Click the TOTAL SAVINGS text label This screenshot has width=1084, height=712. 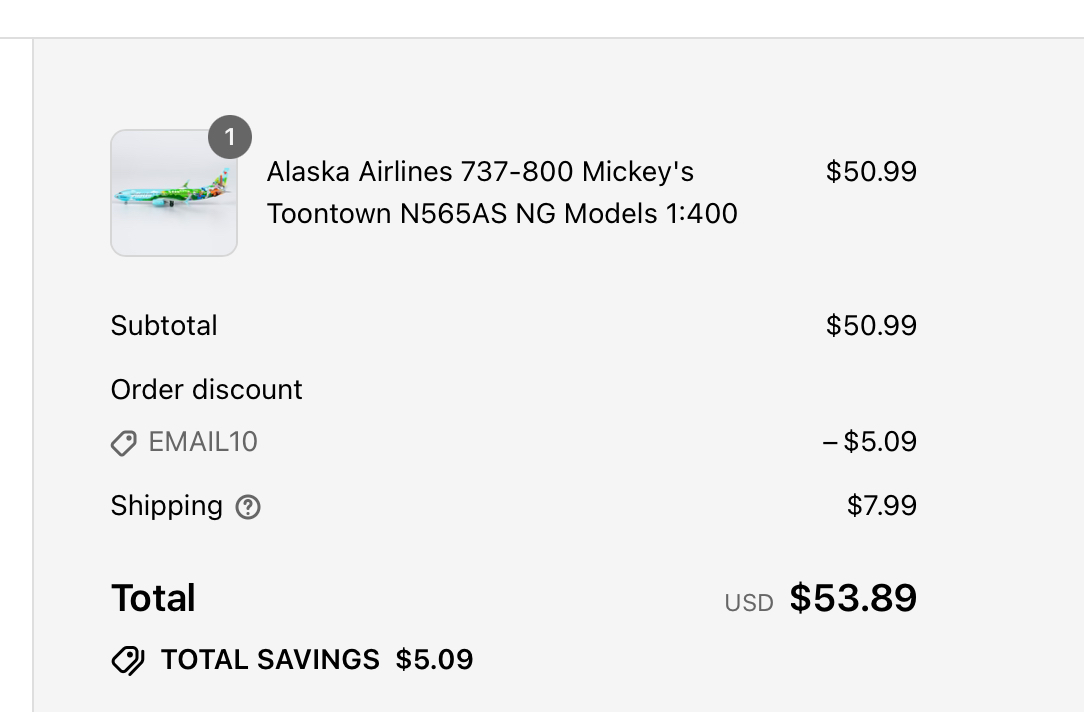(270, 660)
